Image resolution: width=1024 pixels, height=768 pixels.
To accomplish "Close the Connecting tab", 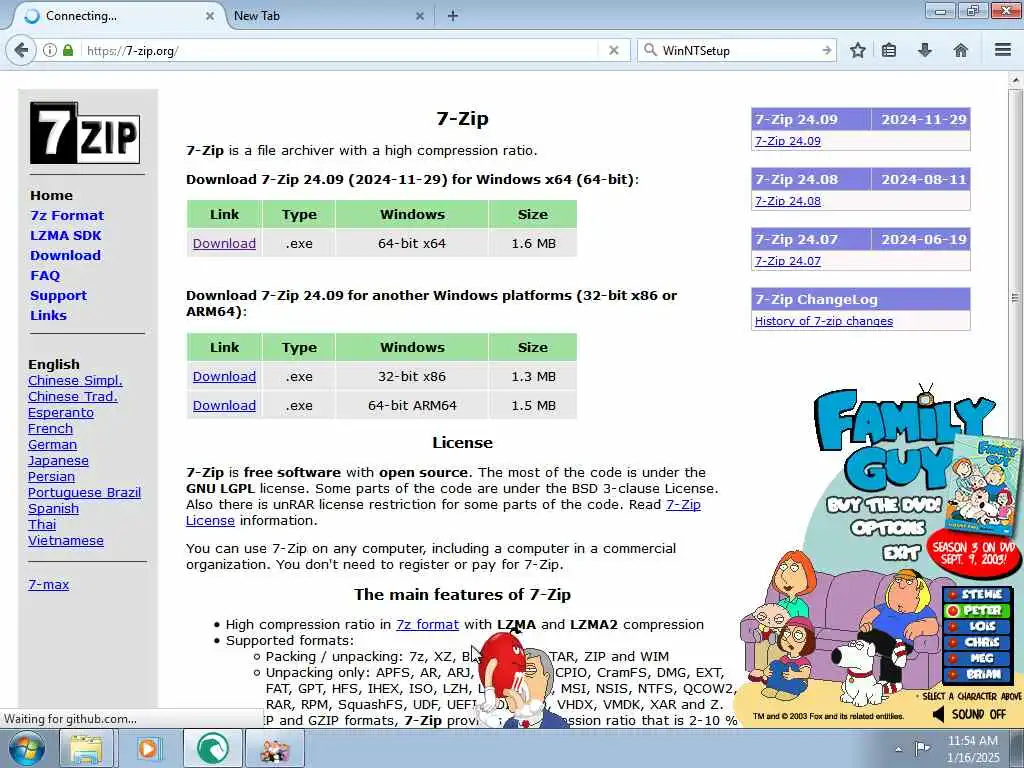I will coord(210,16).
